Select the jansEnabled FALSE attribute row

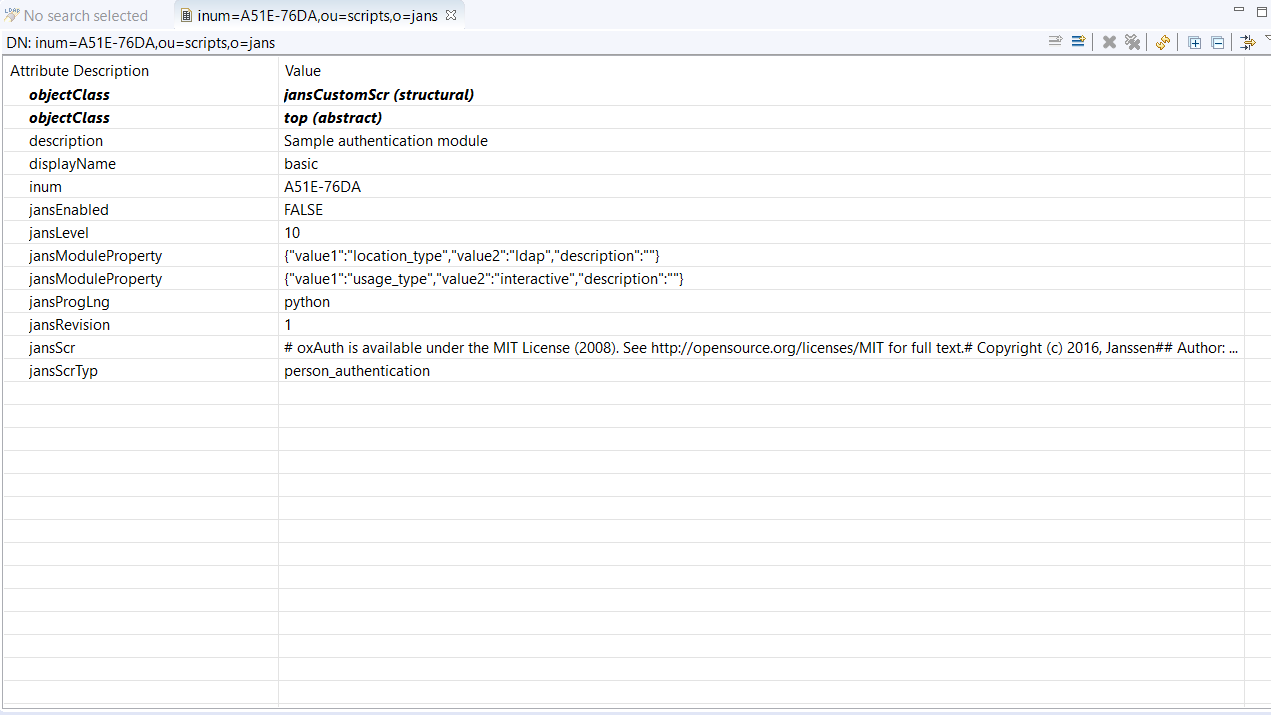(302, 209)
